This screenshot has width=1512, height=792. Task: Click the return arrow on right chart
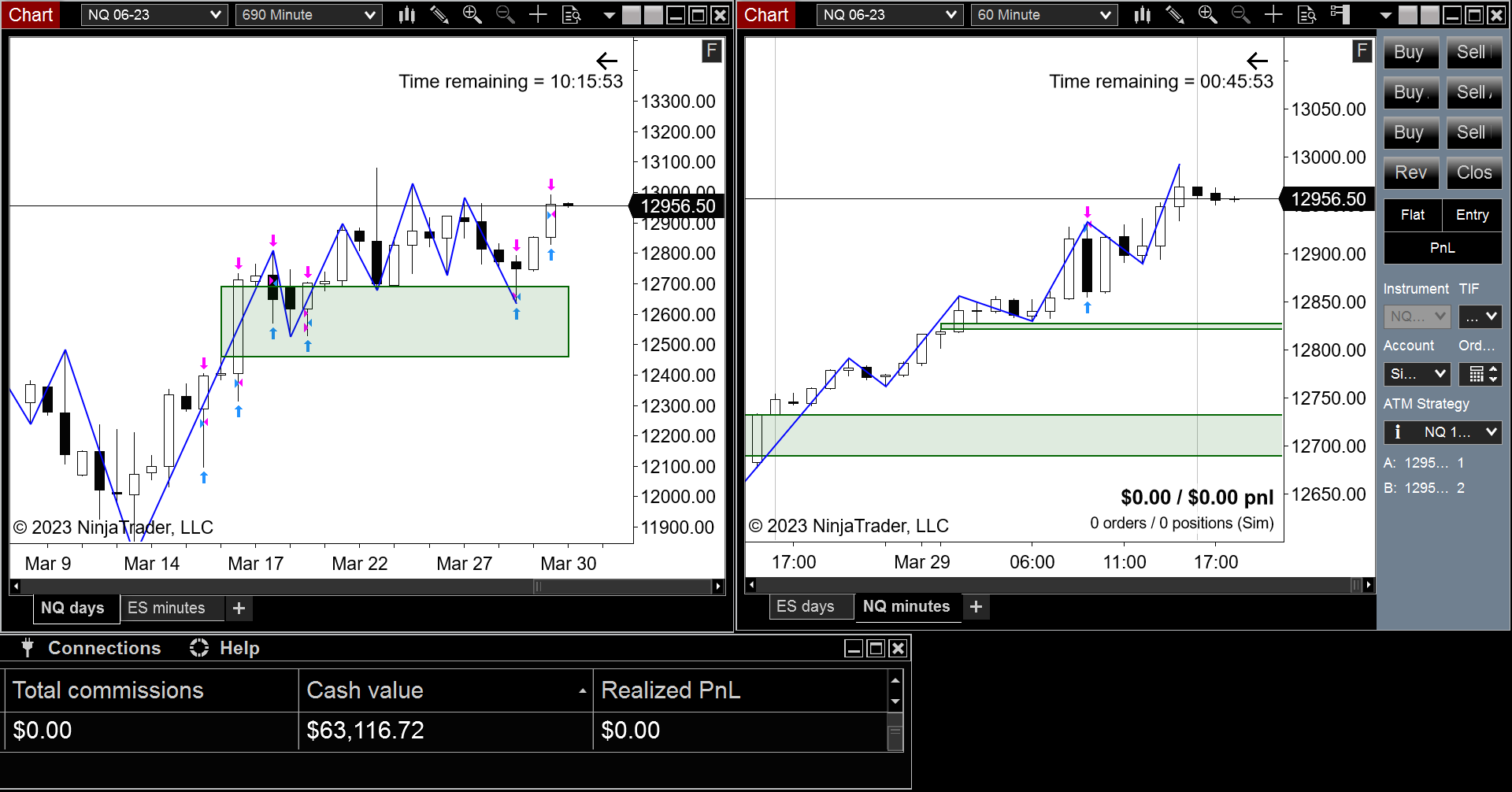click(1258, 61)
